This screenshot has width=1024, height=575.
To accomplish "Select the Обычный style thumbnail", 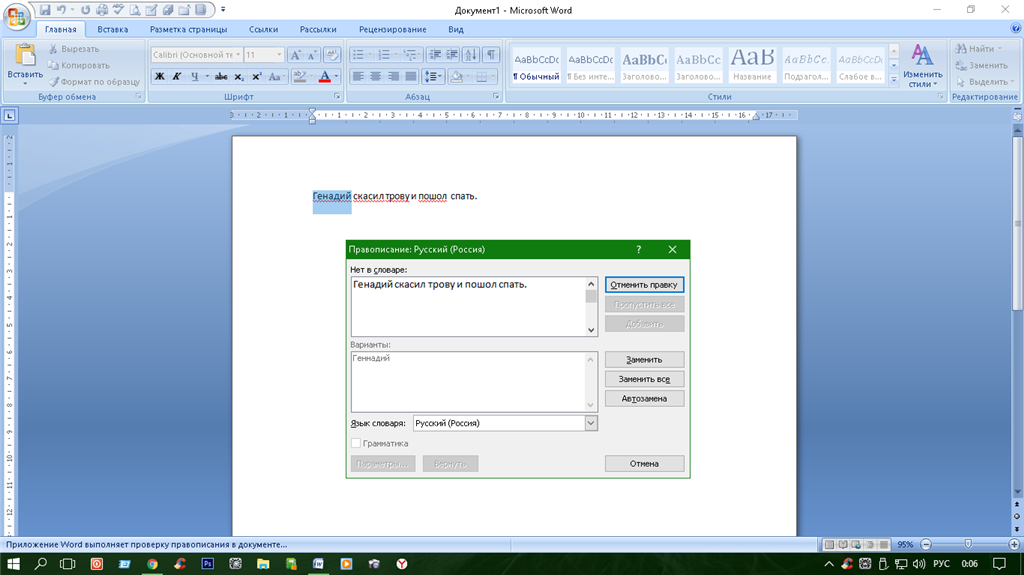I will 536,65.
